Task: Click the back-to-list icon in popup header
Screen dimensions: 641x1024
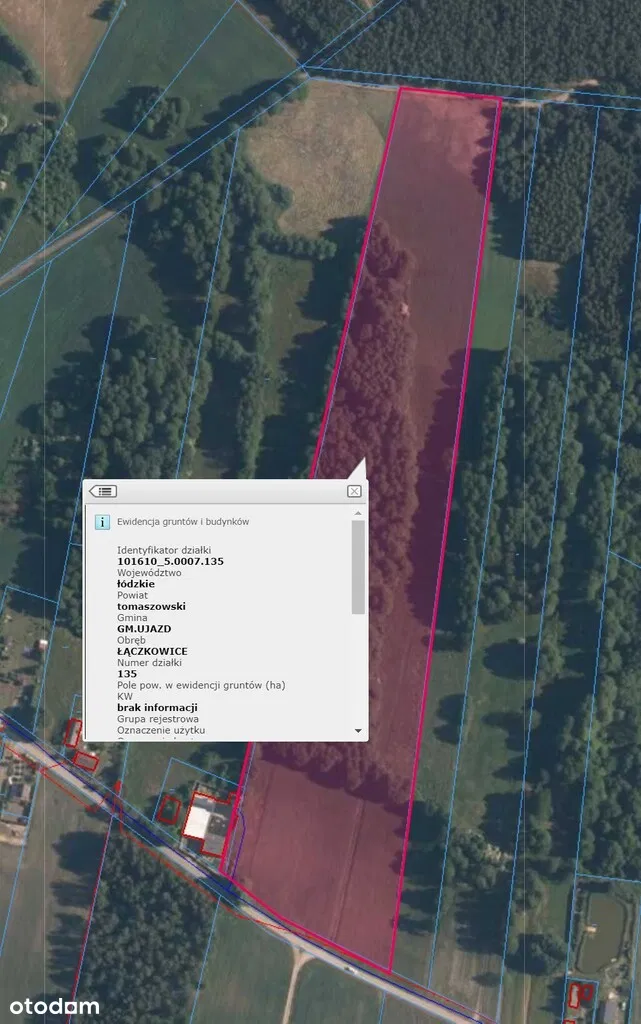Action: point(103,491)
